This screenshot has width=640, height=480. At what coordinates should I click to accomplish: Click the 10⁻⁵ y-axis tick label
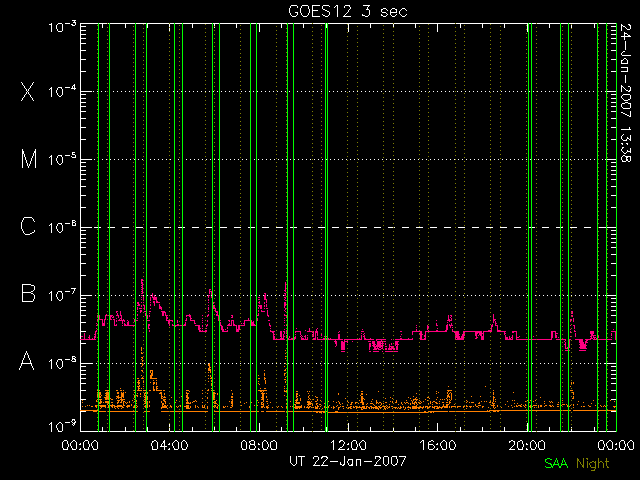pyautogui.click(x=62, y=159)
